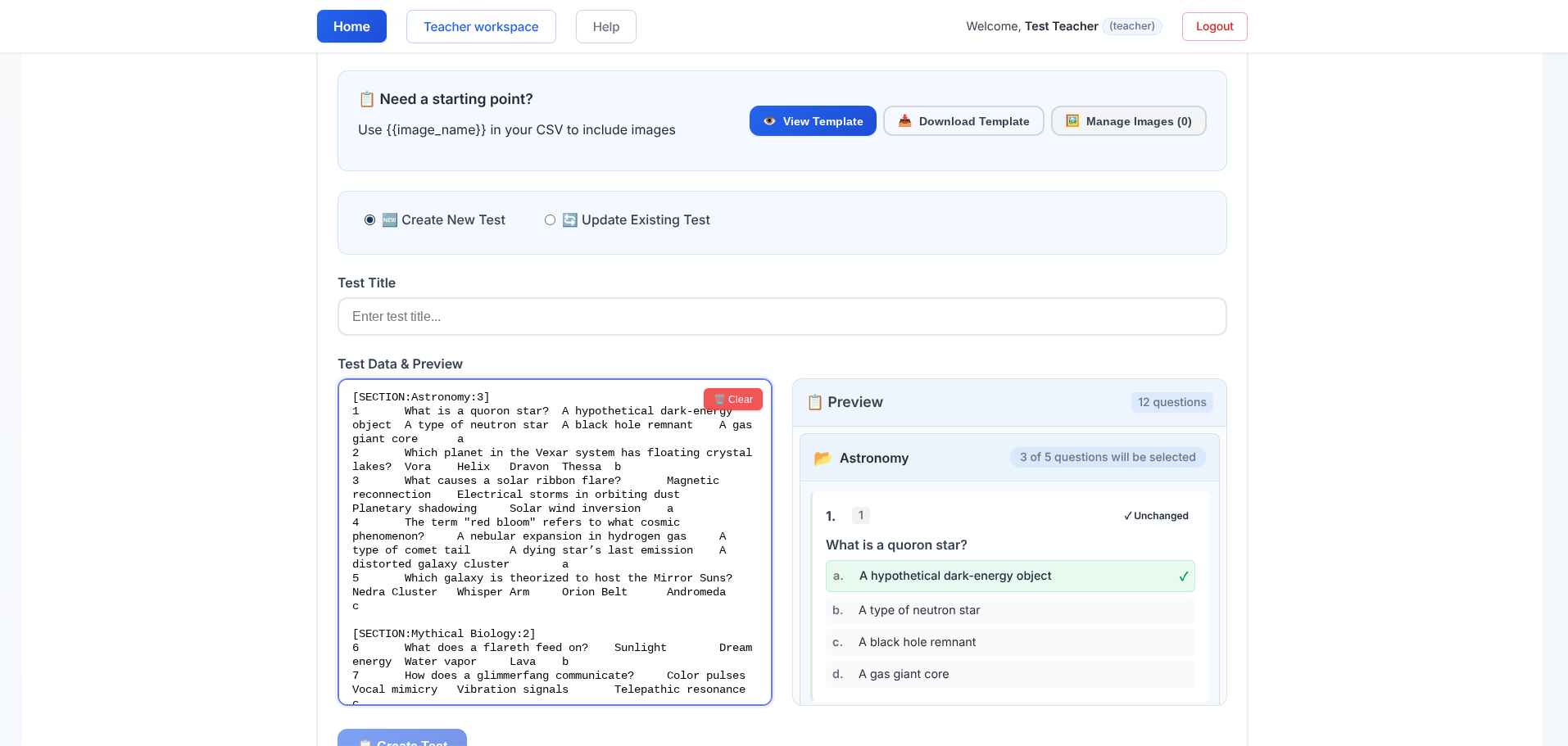Switch to the Teacher workspace tab

coord(481,26)
